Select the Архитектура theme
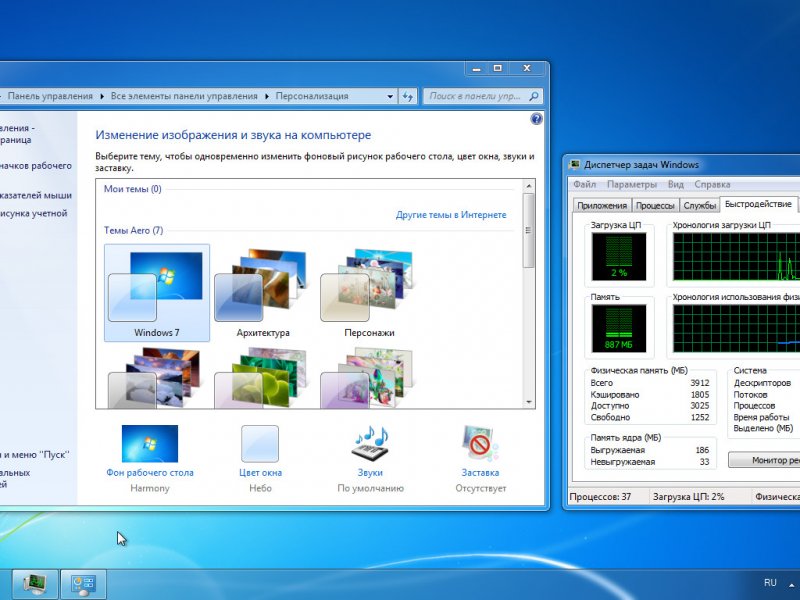The image size is (800, 600). (263, 292)
